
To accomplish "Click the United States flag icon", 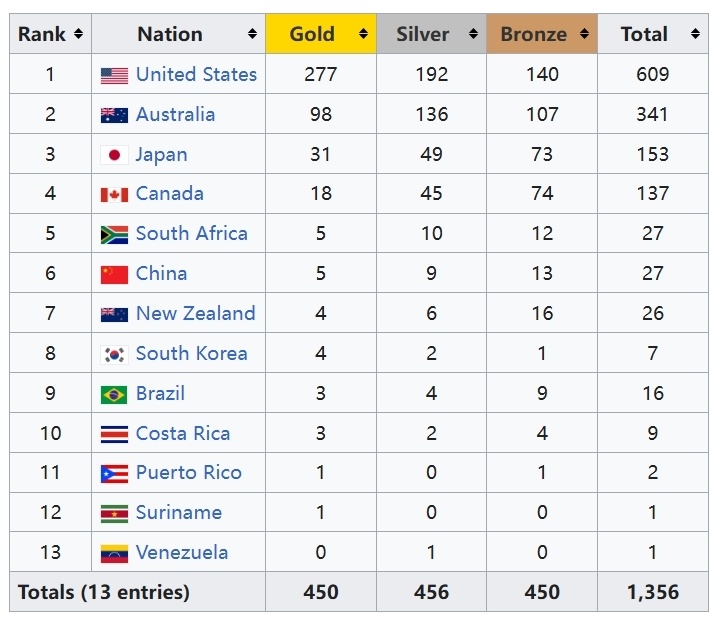I will pos(114,76).
